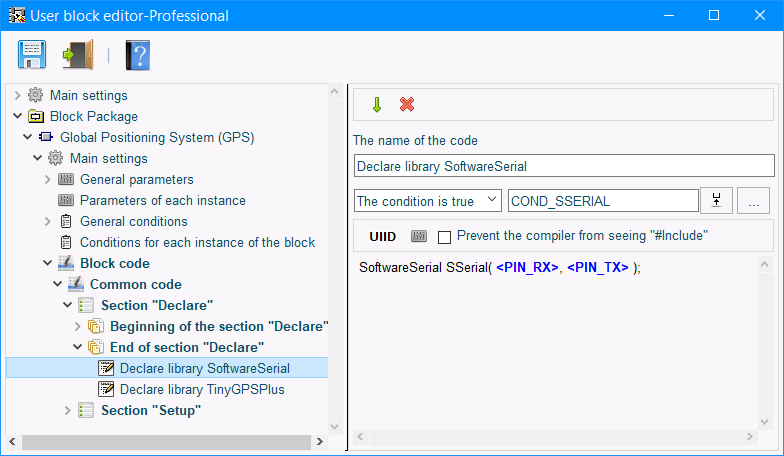784x456 pixels.
Task: Click the insert condition icon beside COND_SSERIAL
Action: 716,200
